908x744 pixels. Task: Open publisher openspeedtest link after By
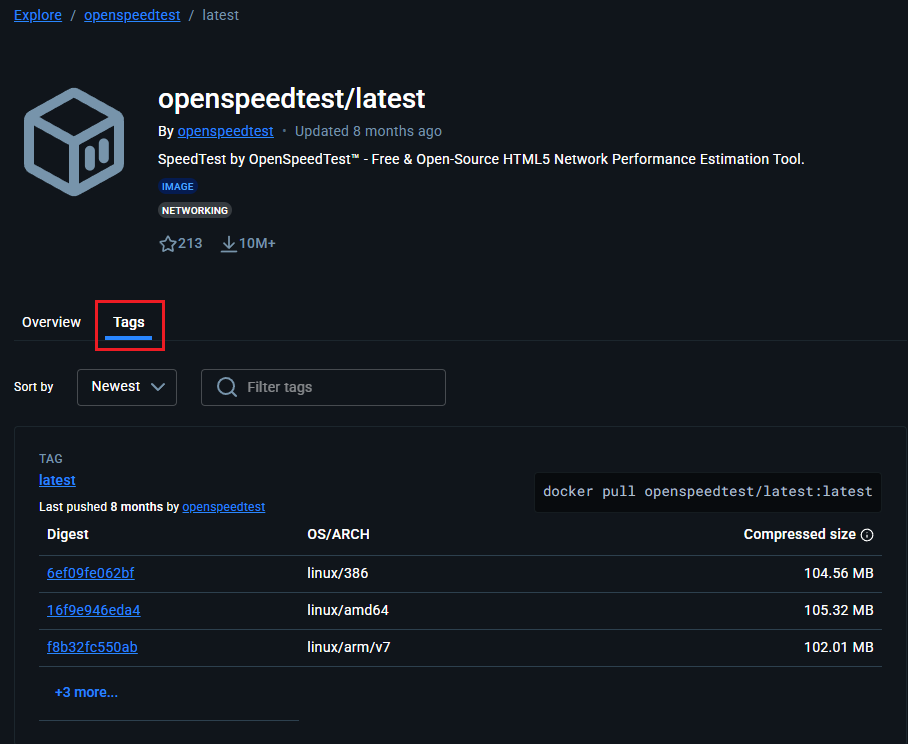[x=225, y=131]
